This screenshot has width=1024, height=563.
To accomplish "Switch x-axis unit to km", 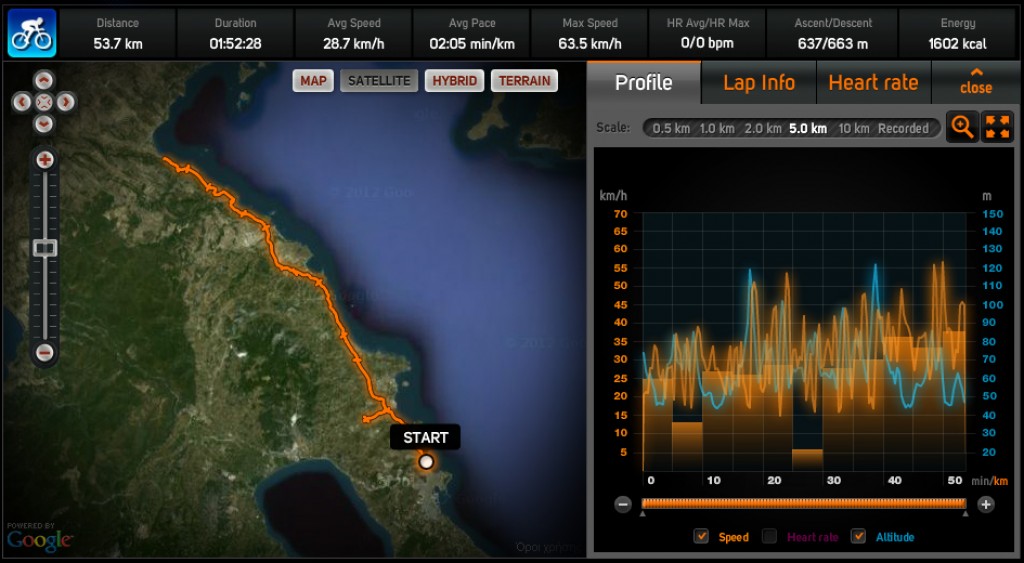I will (1001, 481).
